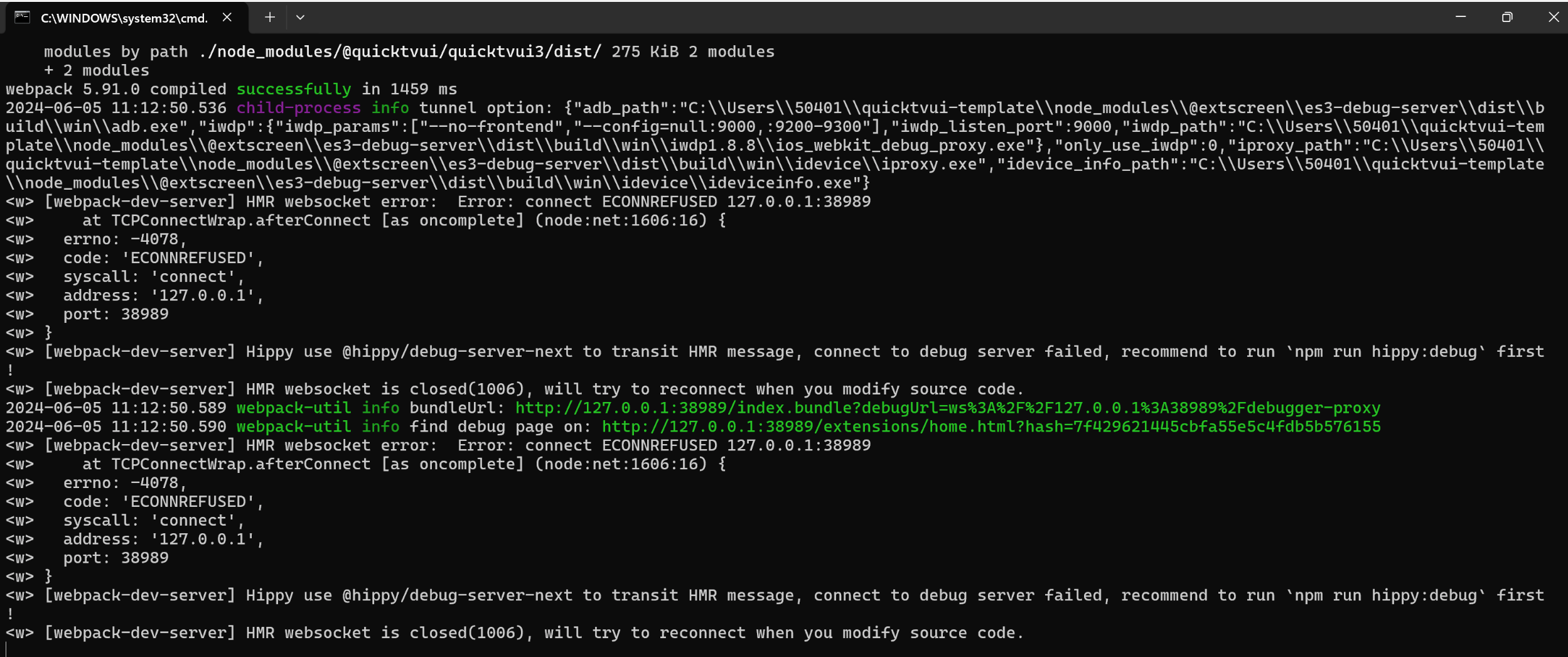
Task: Open the debug page home.html link
Action: [x=991, y=427]
